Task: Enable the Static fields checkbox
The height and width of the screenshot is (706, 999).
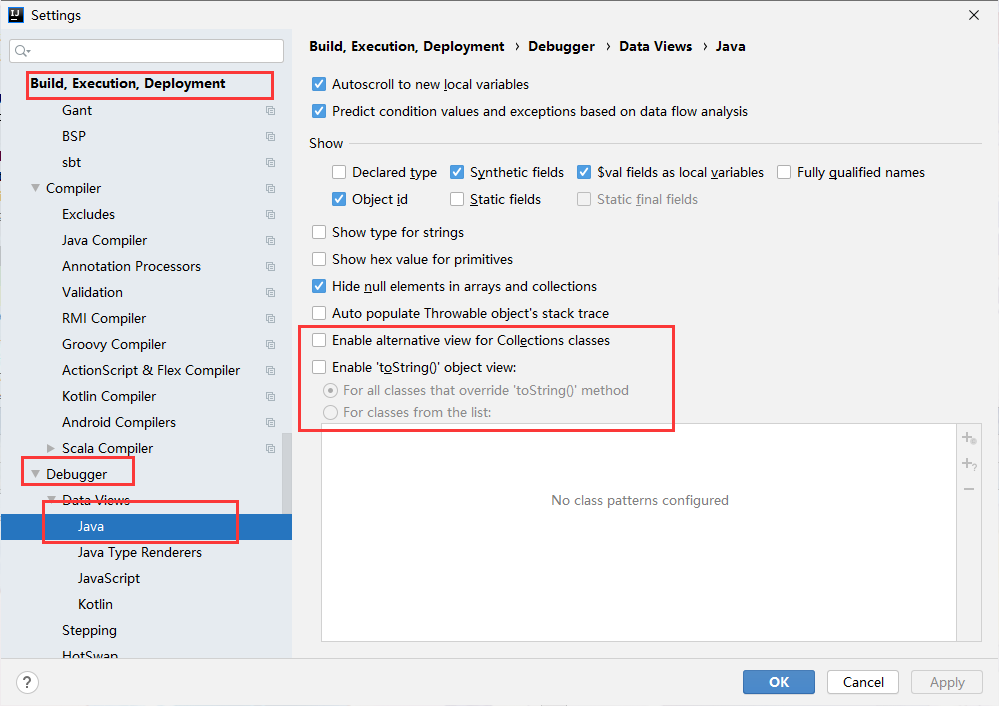Action: tap(457, 199)
